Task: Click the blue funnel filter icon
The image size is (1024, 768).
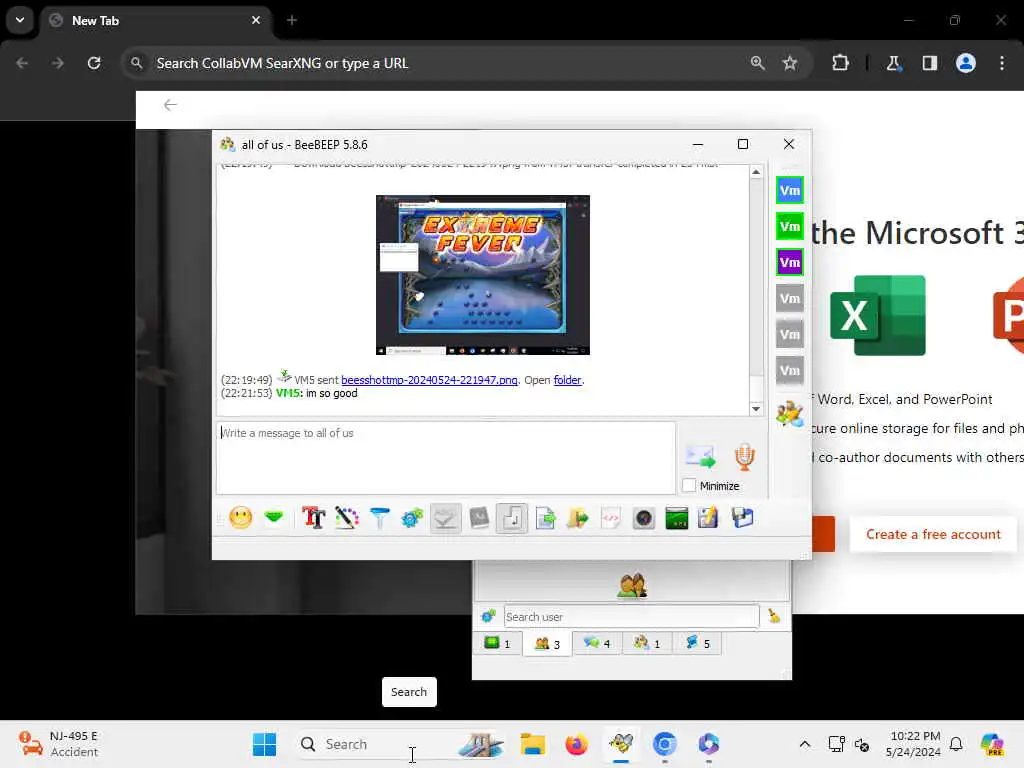Action: [379, 518]
